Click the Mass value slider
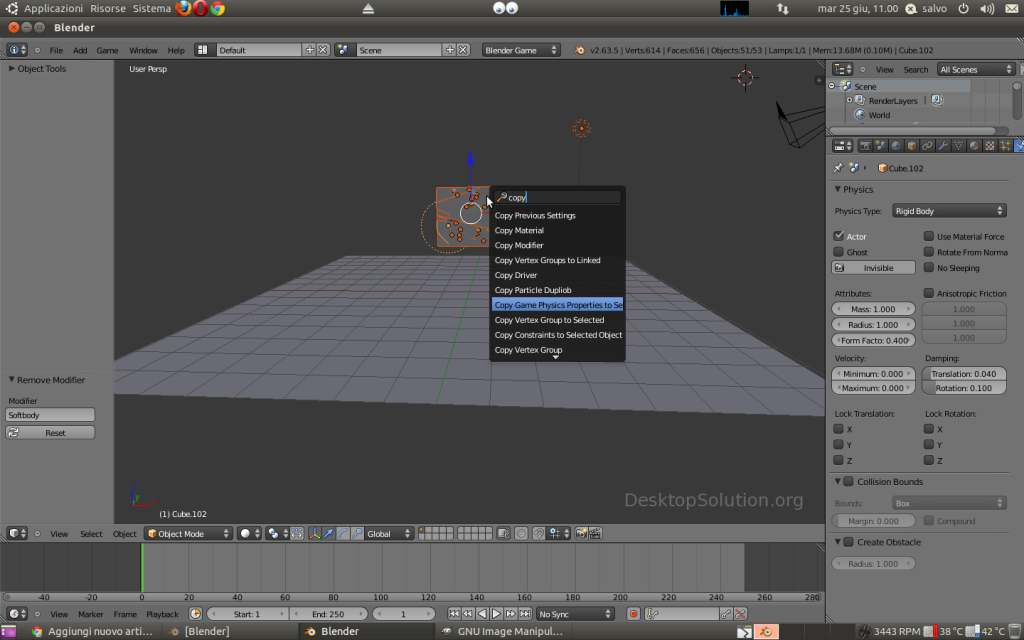 pyautogui.click(x=874, y=310)
